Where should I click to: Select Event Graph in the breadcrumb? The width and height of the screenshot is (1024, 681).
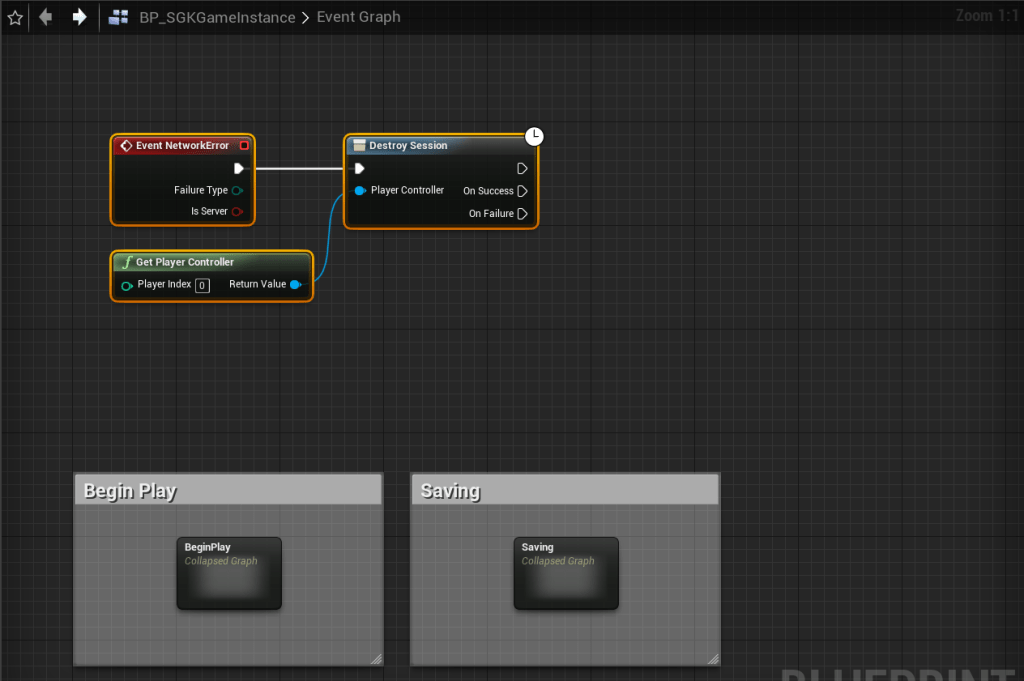tap(358, 17)
